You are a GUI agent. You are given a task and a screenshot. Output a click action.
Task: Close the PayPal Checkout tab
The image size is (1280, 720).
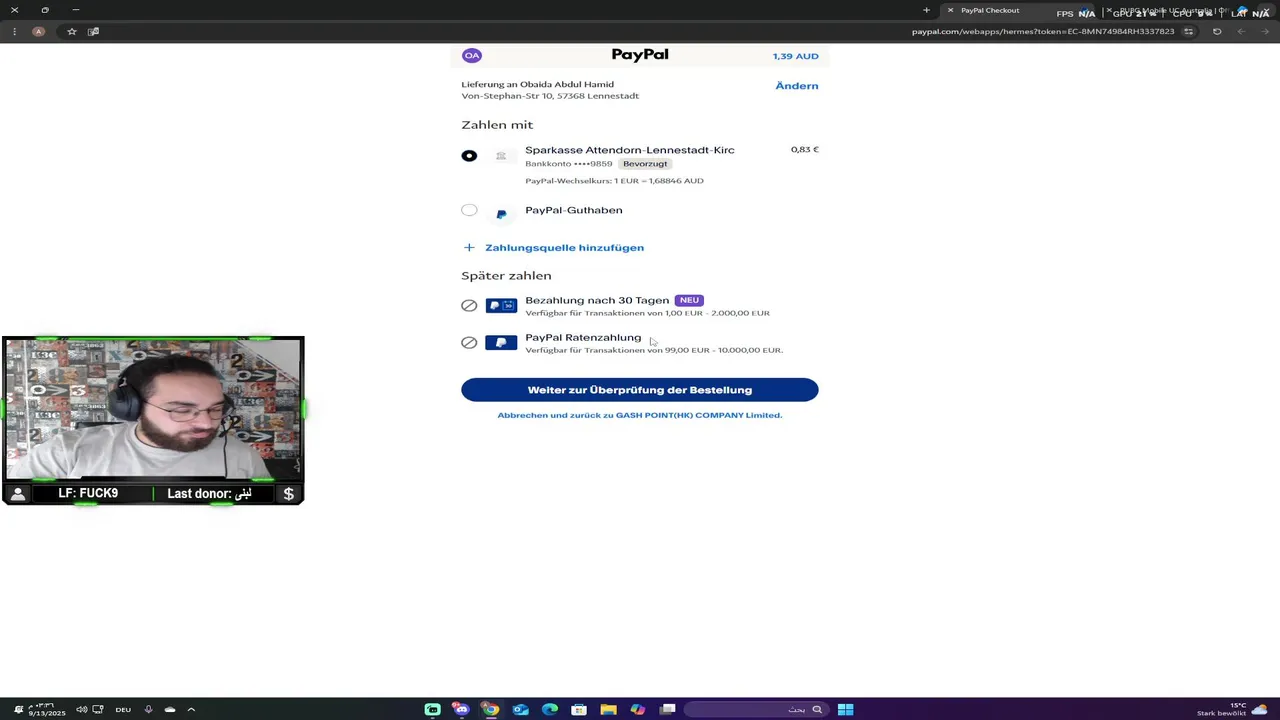click(x=950, y=10)
